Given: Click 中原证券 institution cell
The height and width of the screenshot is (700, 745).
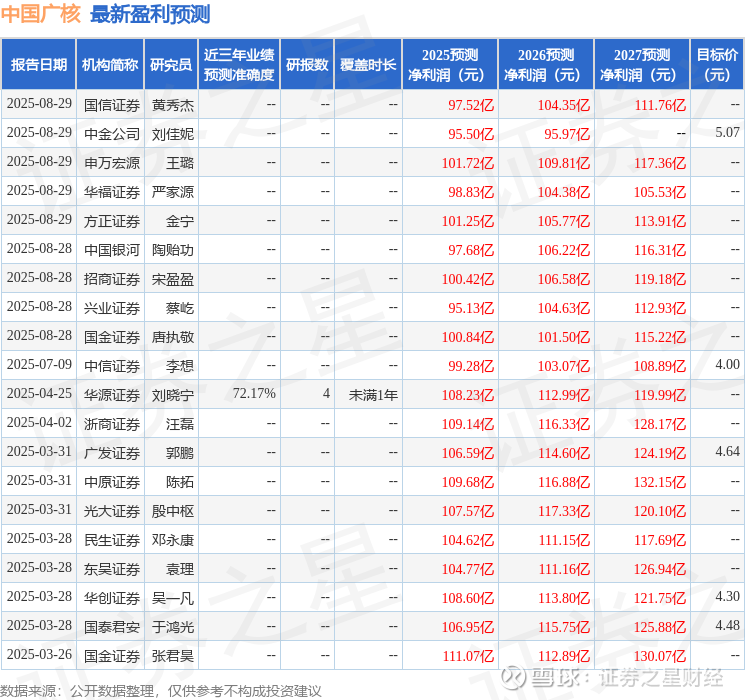Looking at the screenshot, I should 112,482.
